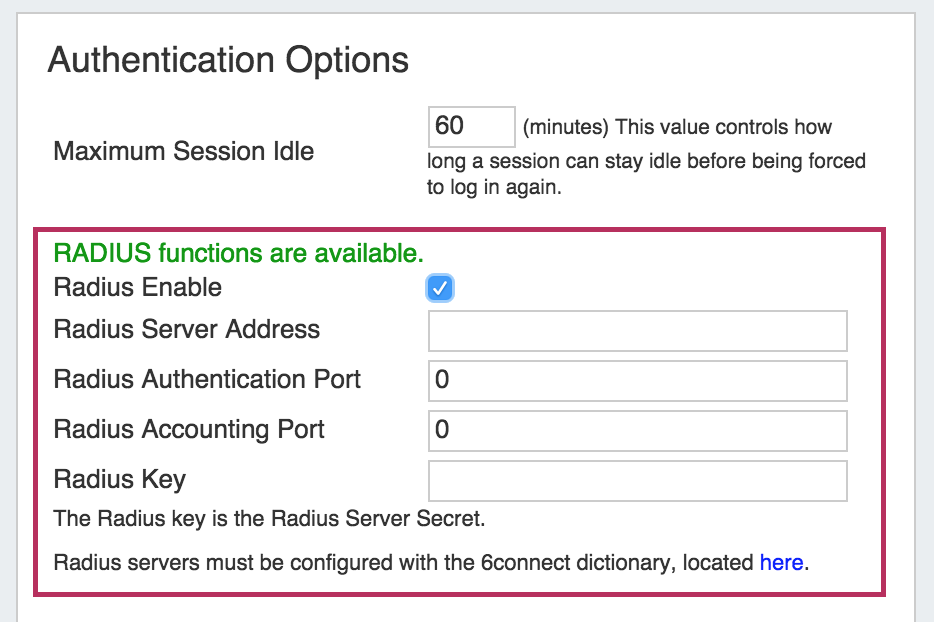Select the Radius Accounting Port field
934x622 pixels.
click(x=637, y=431)
